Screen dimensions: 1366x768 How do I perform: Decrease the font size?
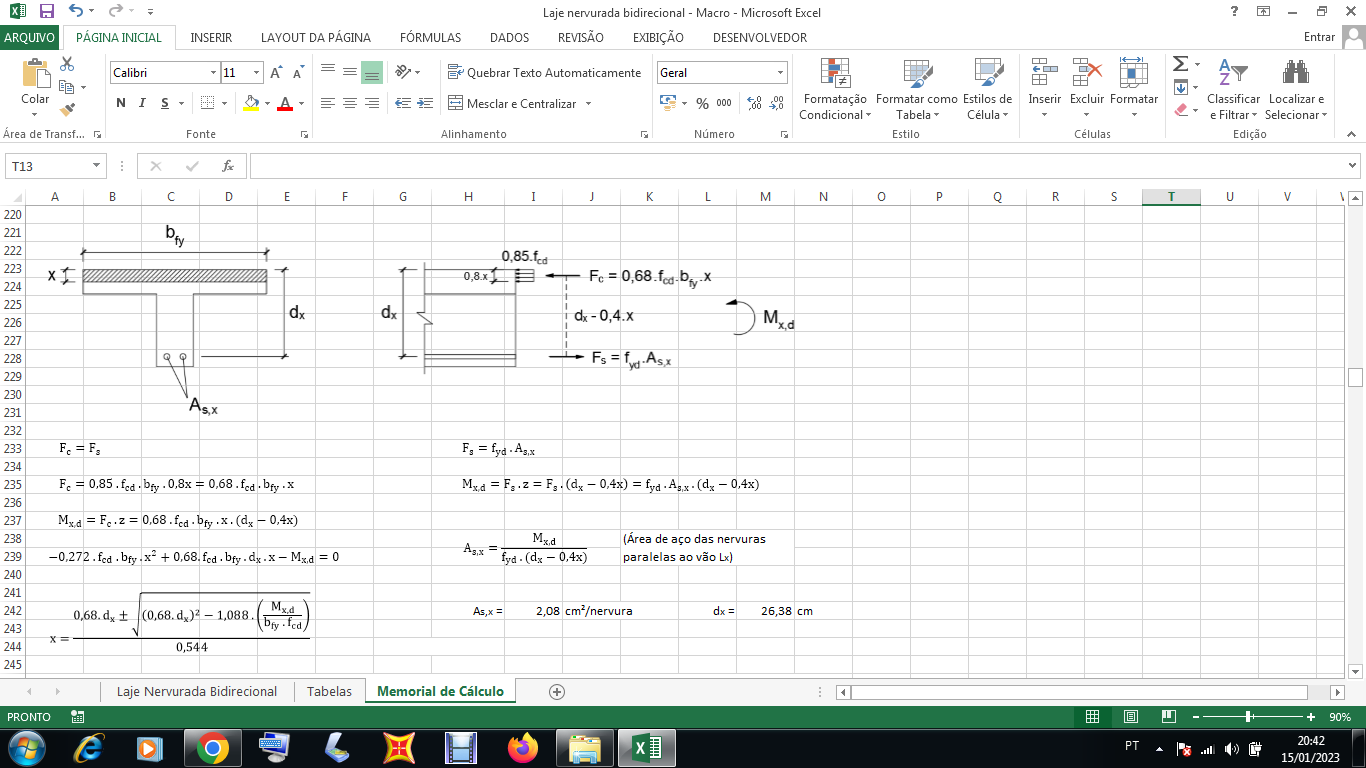tap(298, 73)
